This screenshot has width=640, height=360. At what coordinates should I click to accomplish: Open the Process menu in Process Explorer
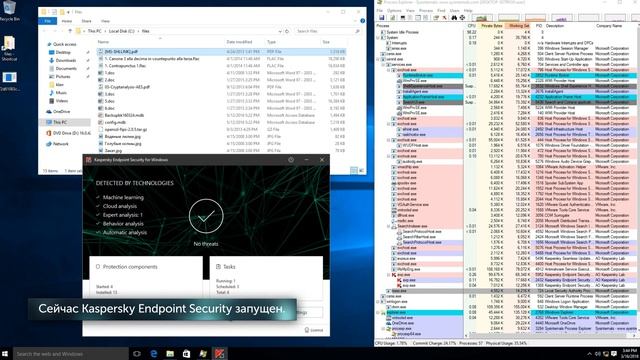tap(426, 11)
